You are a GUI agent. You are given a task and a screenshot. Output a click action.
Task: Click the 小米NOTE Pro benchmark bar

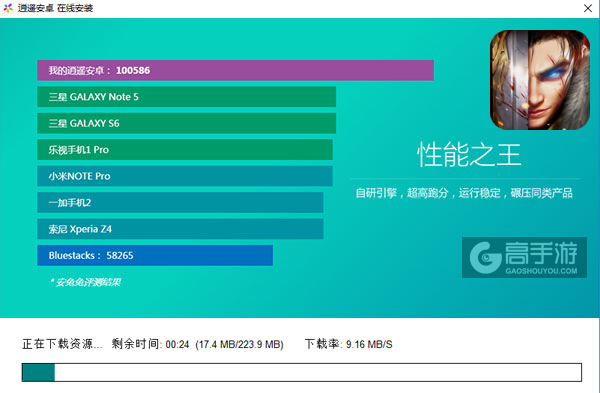[x=185, y=176]
